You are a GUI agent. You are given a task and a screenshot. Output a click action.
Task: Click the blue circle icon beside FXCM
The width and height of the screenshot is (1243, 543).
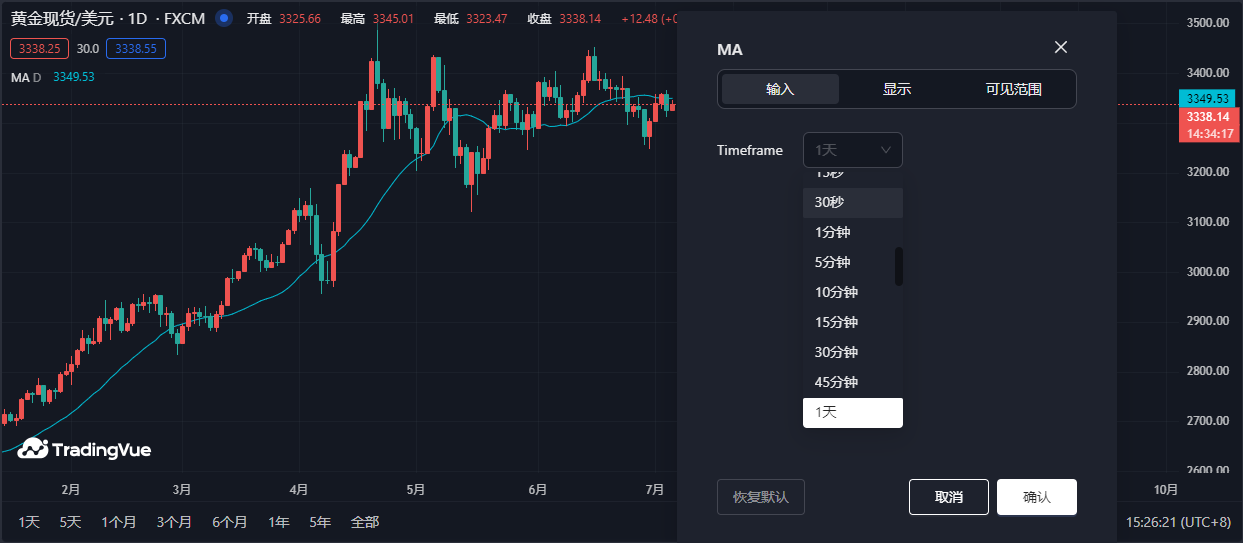224,18
